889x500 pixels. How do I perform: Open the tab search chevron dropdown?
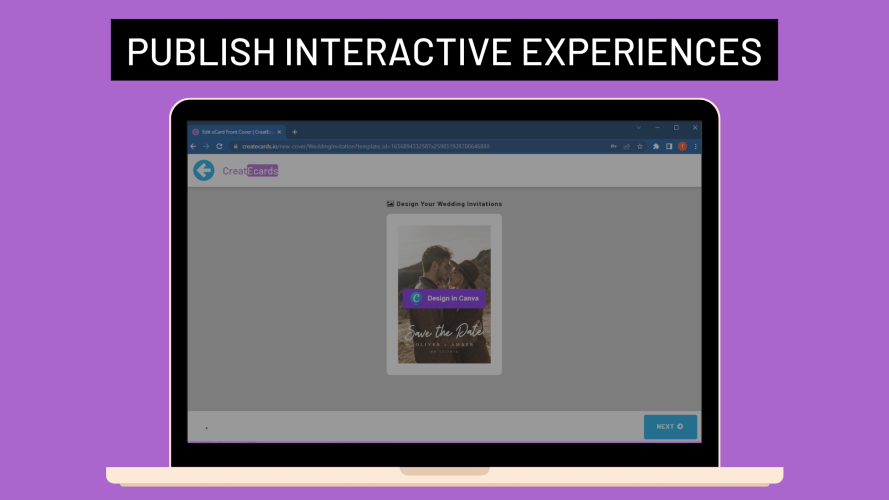pyautogui.click(x=638, y=128)
